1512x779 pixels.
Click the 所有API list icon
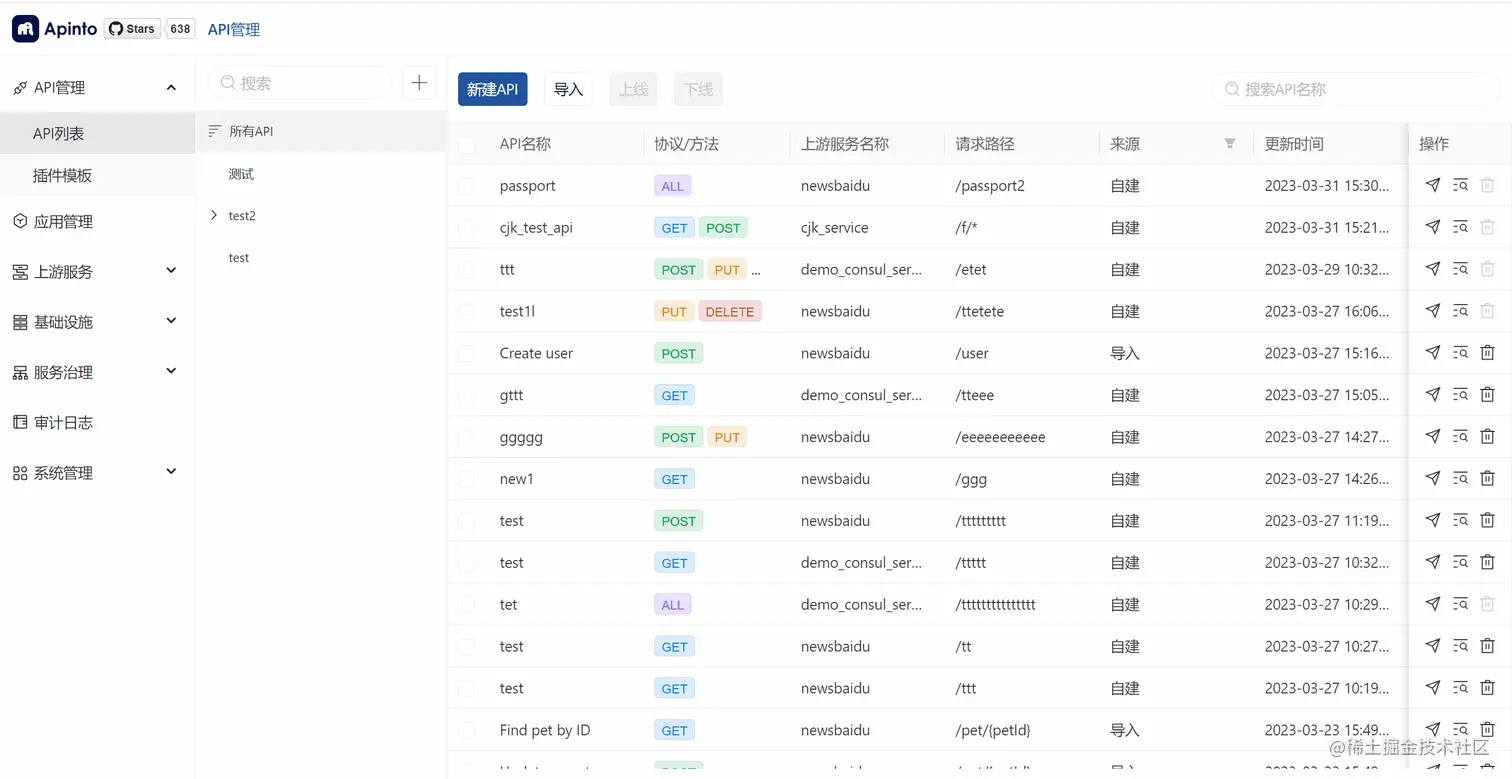click(214, 130)
